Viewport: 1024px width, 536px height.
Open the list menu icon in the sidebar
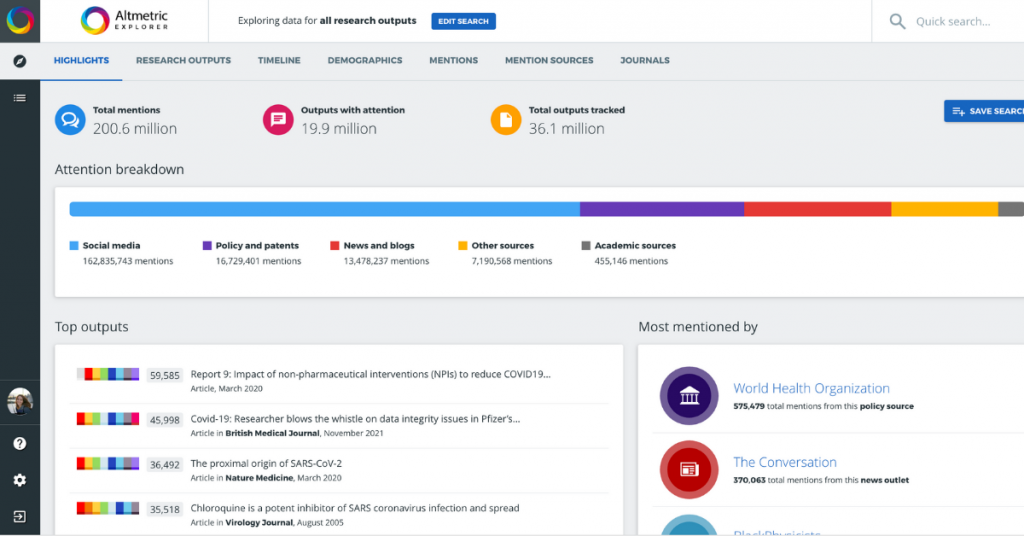pyautogui.click(x=20, y=98)
